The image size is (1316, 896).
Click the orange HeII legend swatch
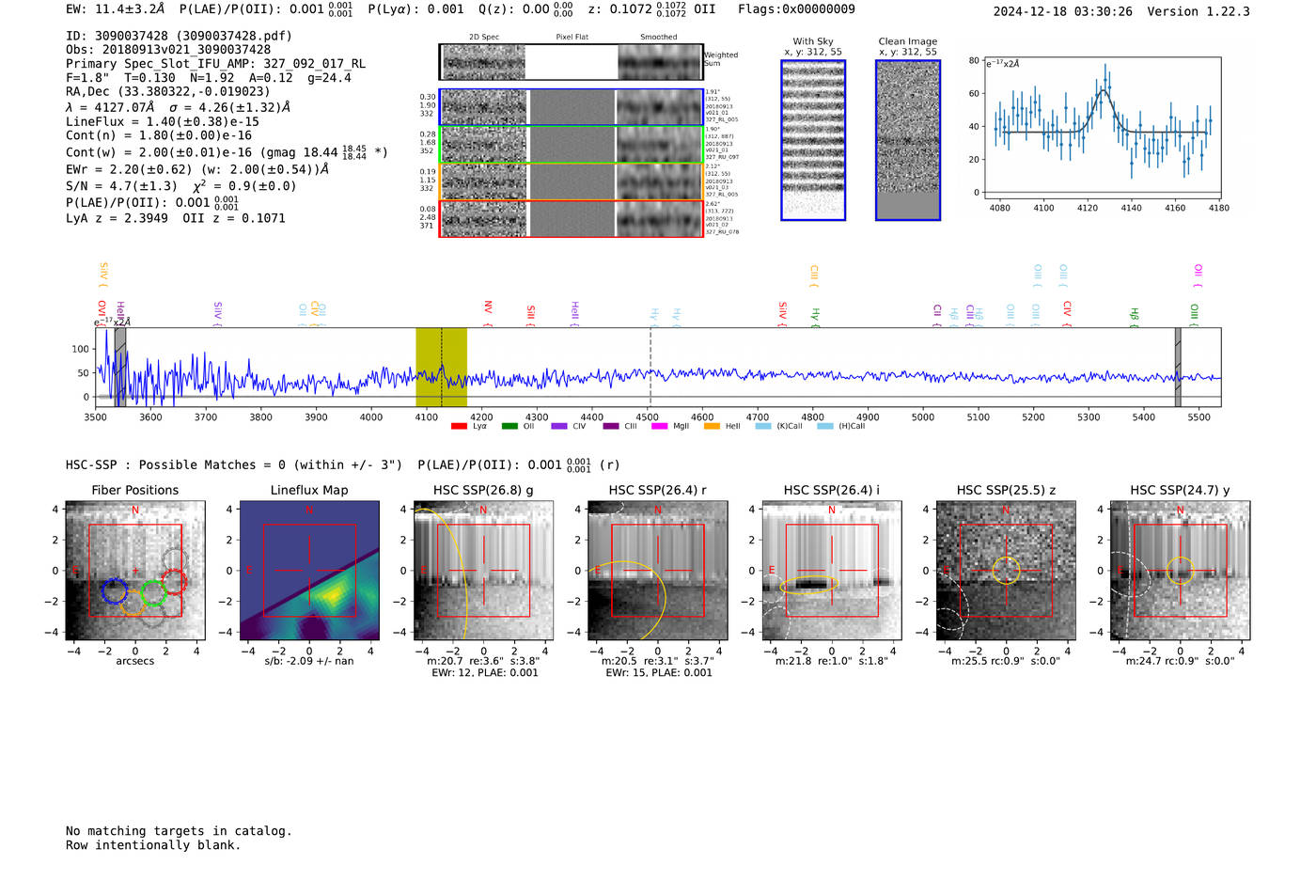click(712, 427)
